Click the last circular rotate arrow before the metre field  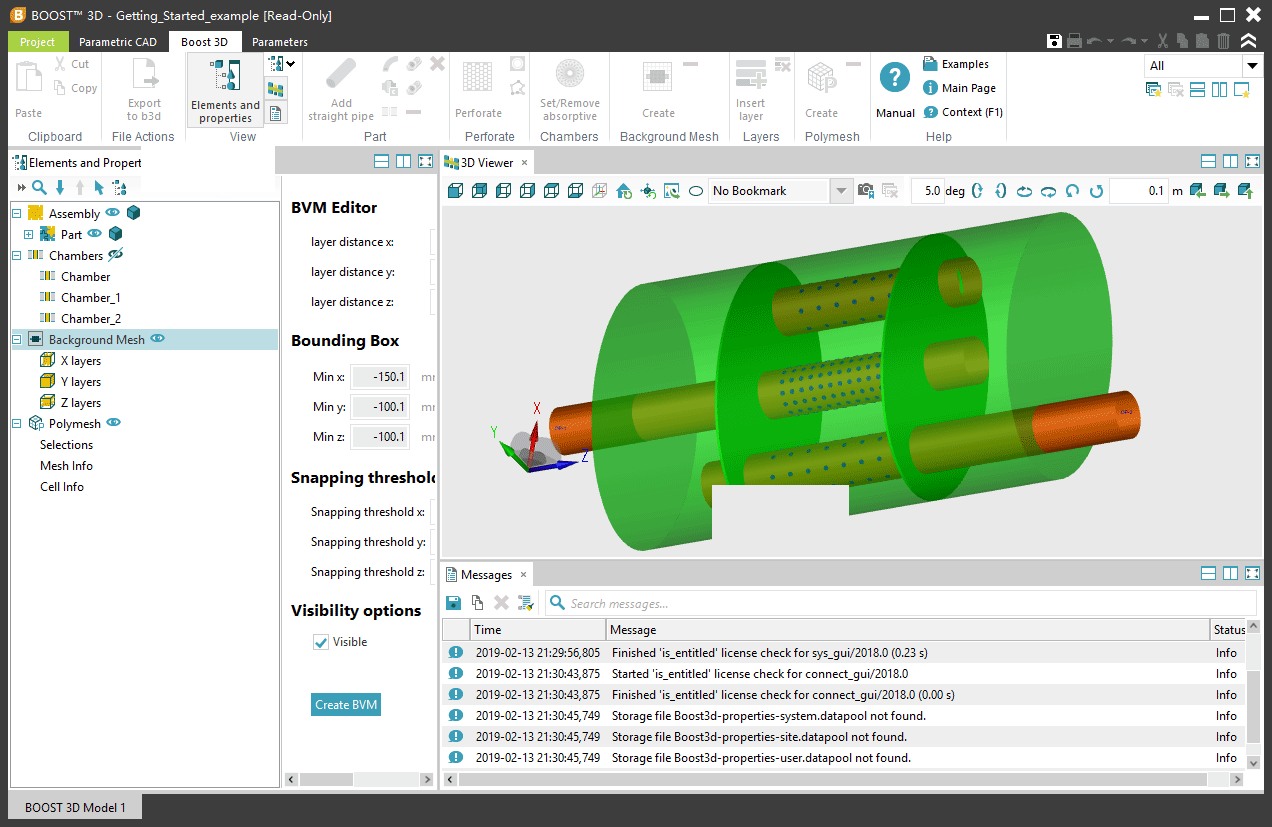pyautogui.click(x=1097, y=190)
